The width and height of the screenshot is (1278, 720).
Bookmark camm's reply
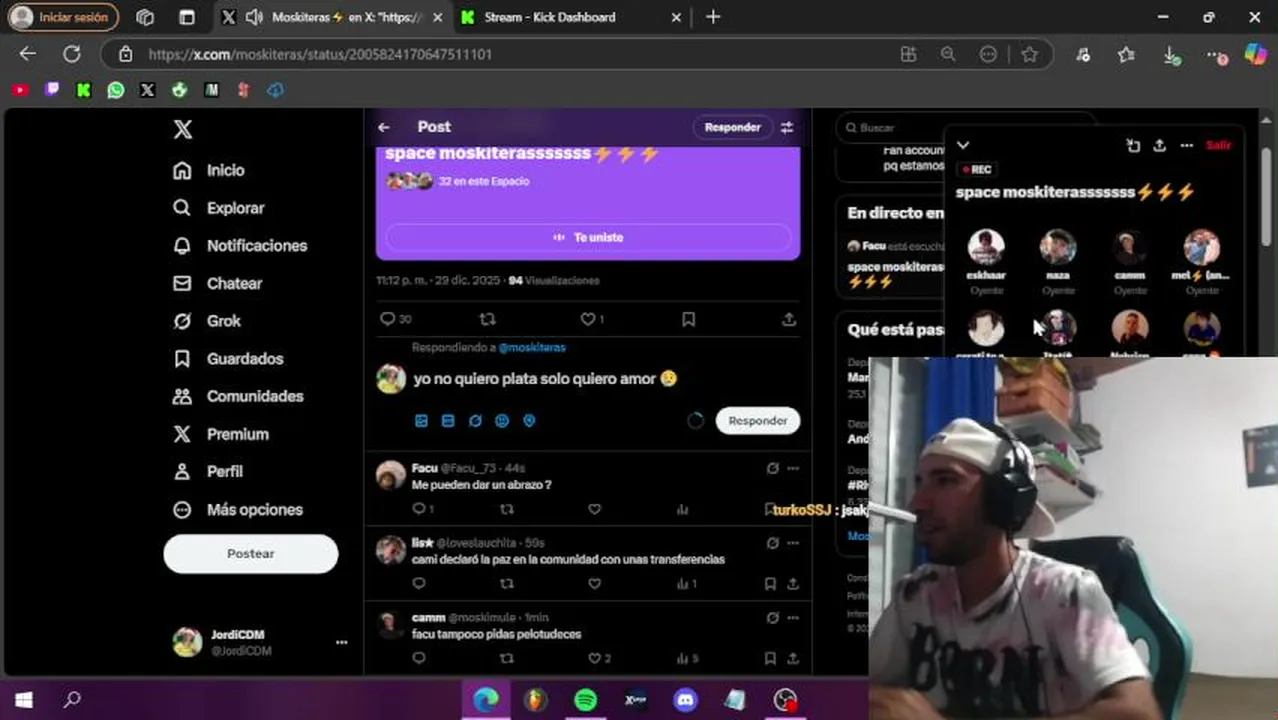[770, 658]
